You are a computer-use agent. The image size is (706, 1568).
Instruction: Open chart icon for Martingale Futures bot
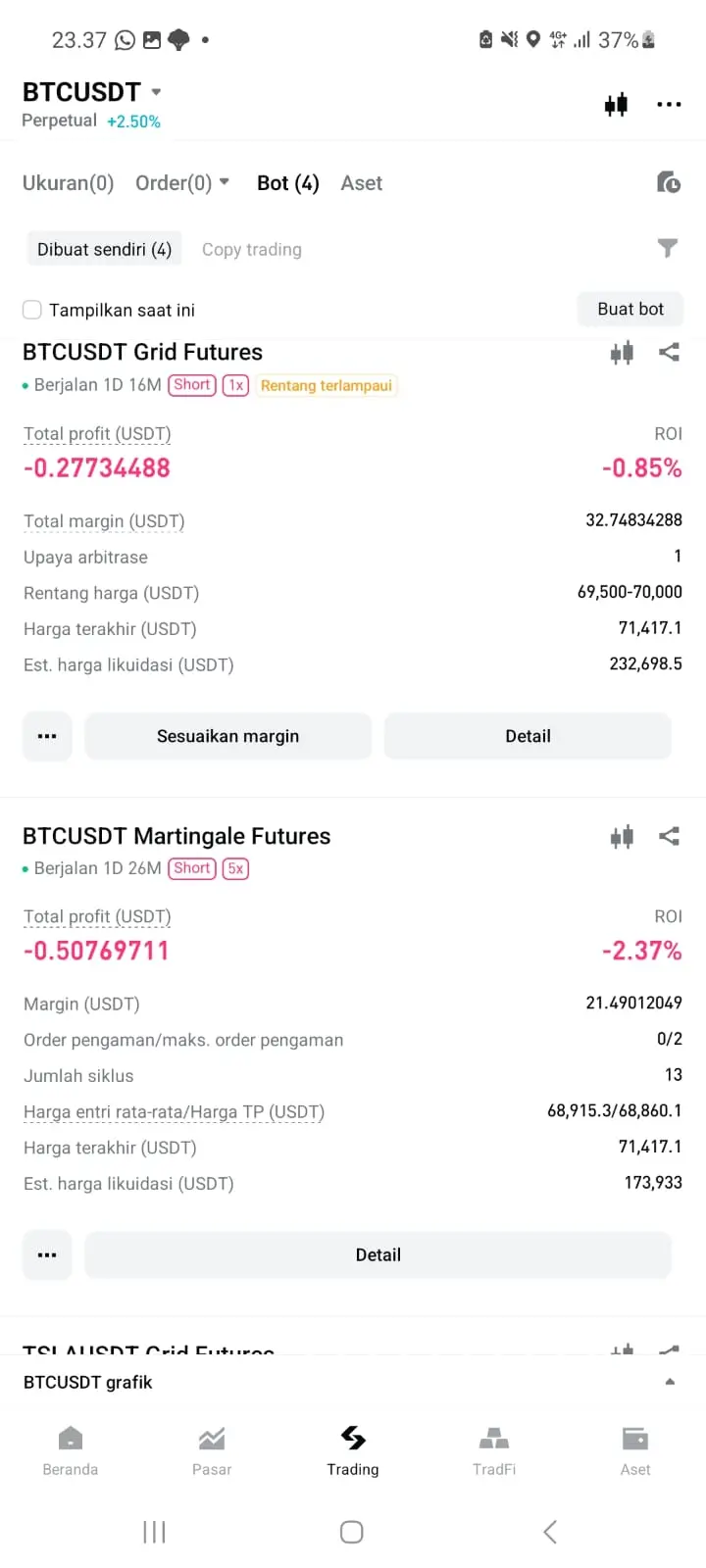click(622, 836)
